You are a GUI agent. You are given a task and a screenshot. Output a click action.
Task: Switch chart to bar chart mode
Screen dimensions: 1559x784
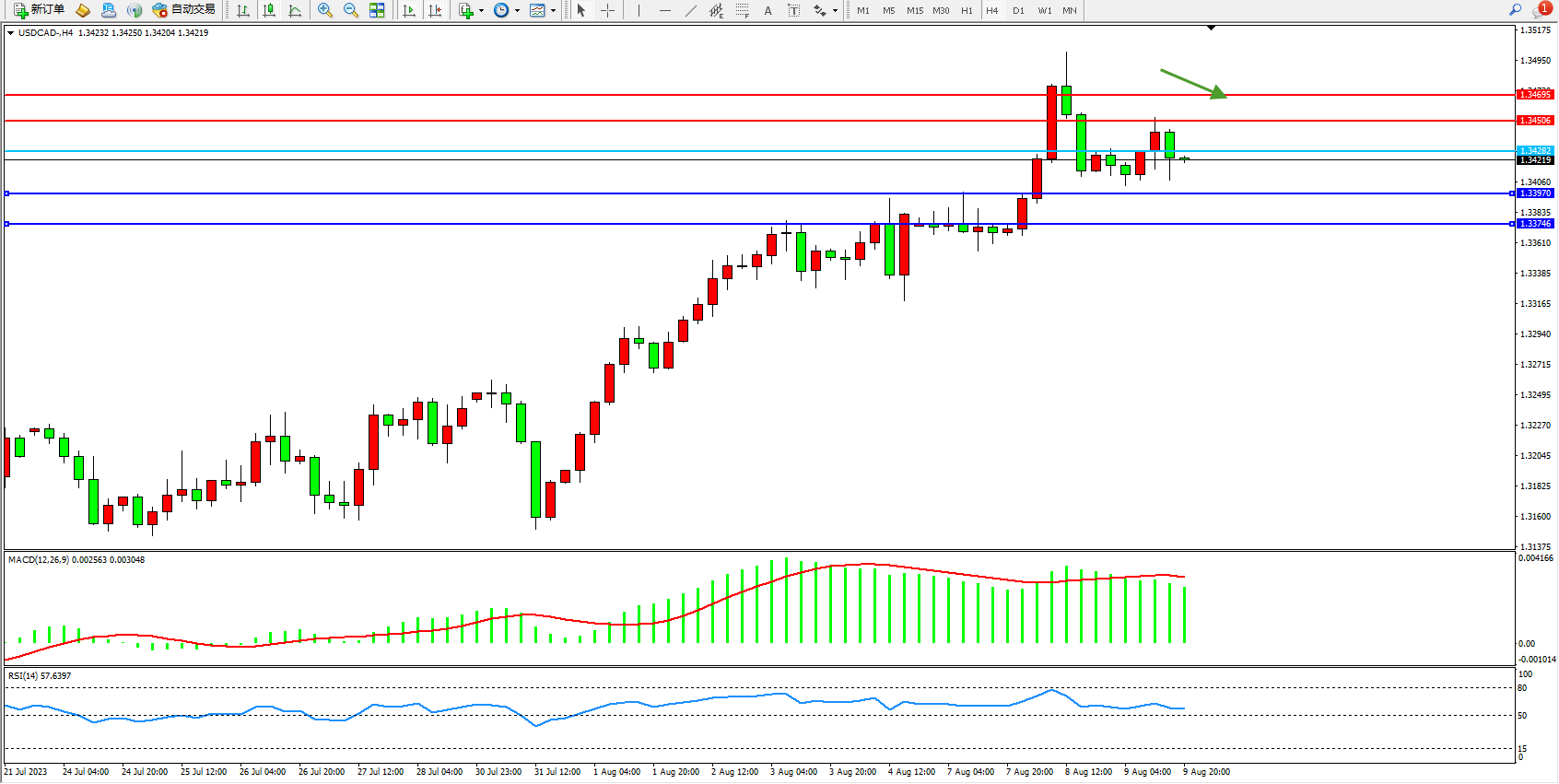click(243, 10)
